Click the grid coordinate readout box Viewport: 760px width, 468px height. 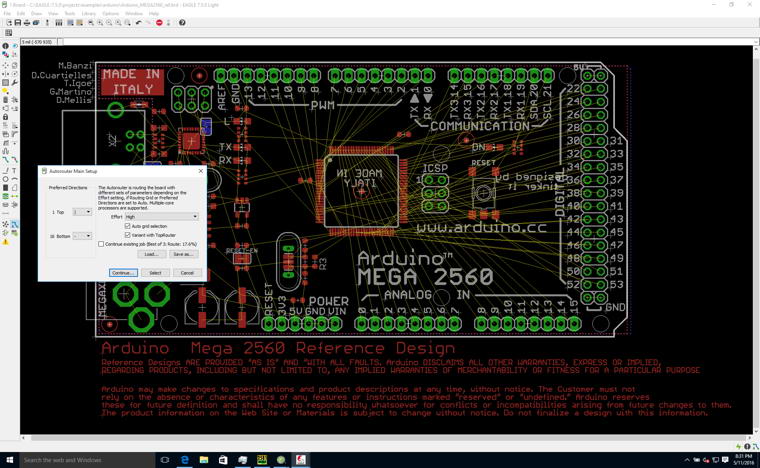(x=39, y=42)
